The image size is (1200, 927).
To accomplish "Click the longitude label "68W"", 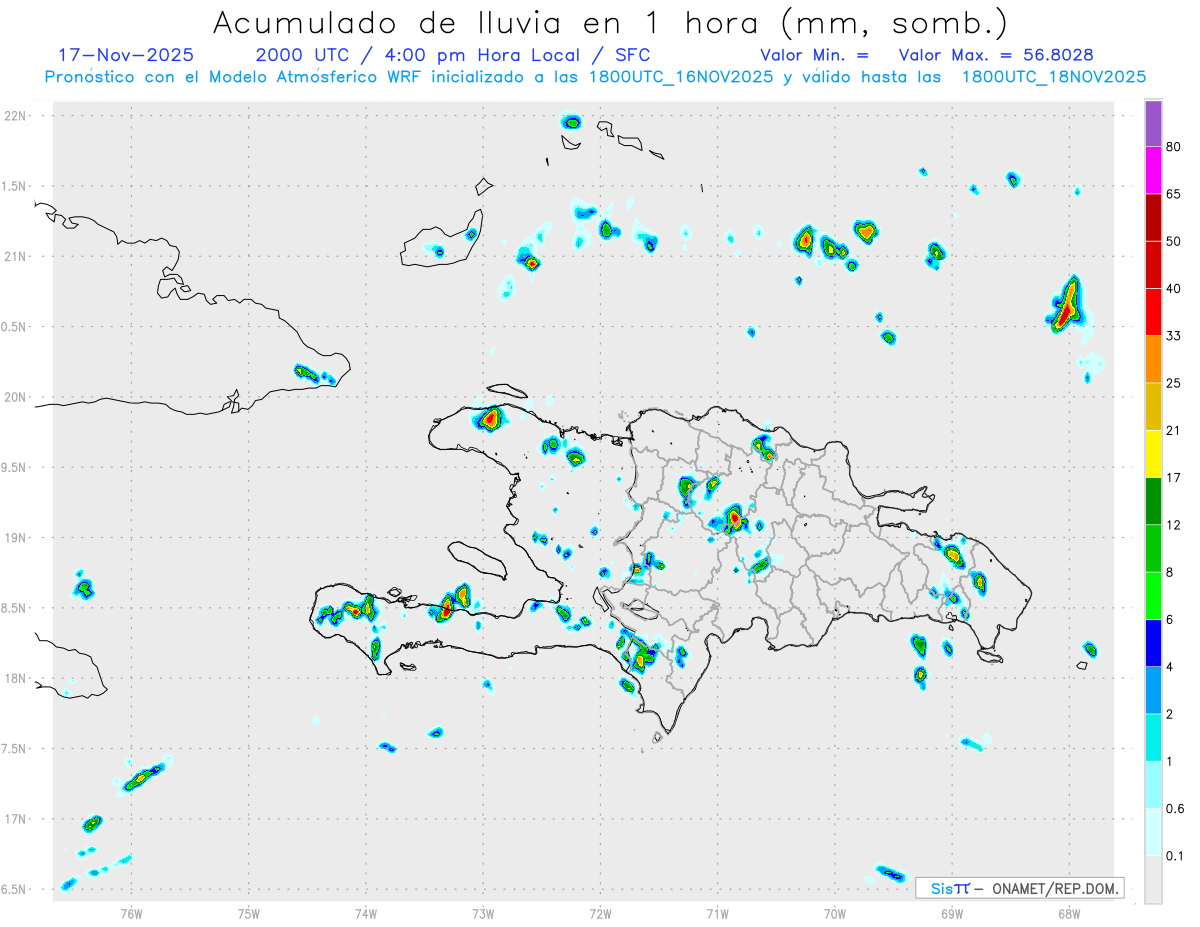I will tap(1069, 913).
